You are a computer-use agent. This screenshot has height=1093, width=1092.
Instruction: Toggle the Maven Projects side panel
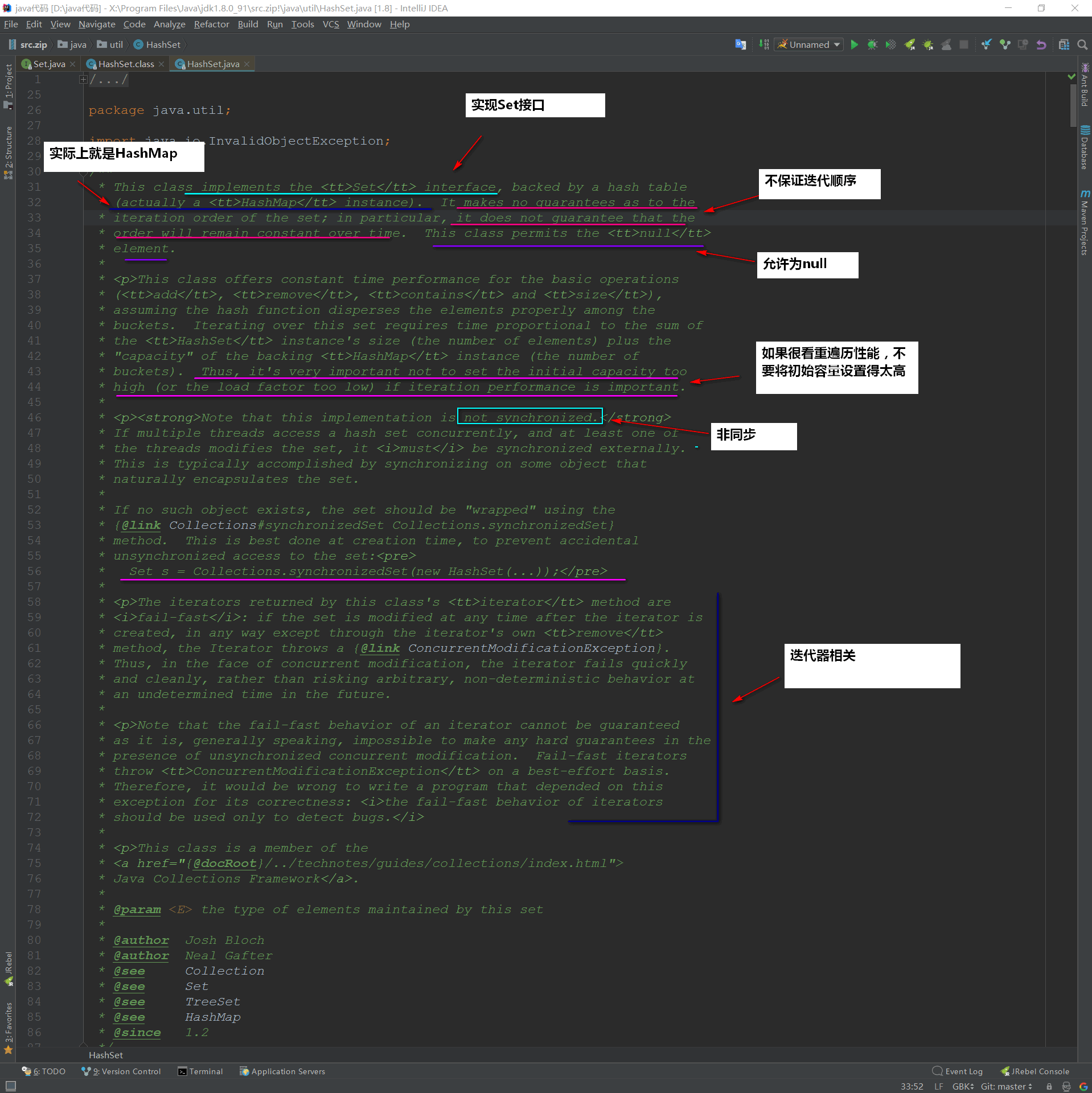[1085, 223]
